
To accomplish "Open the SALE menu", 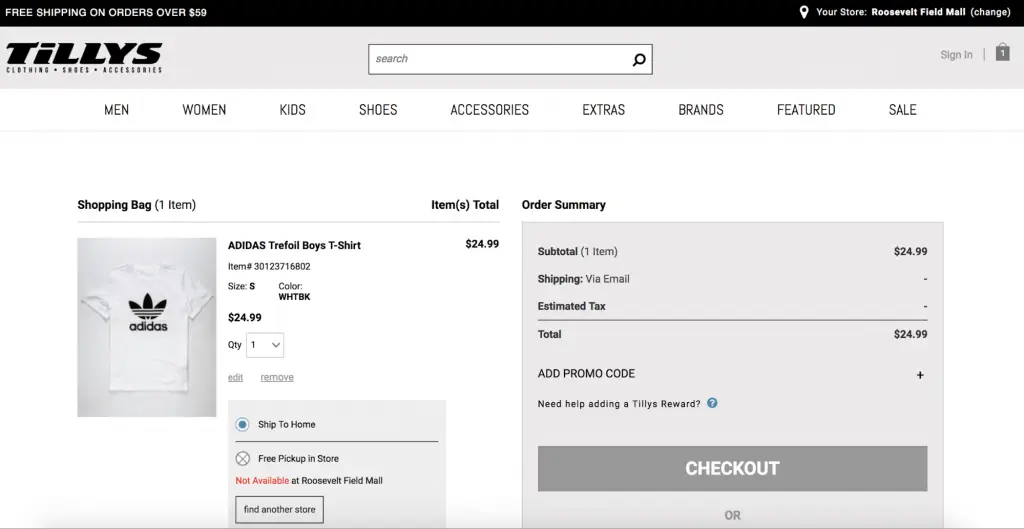I will 903,110.
